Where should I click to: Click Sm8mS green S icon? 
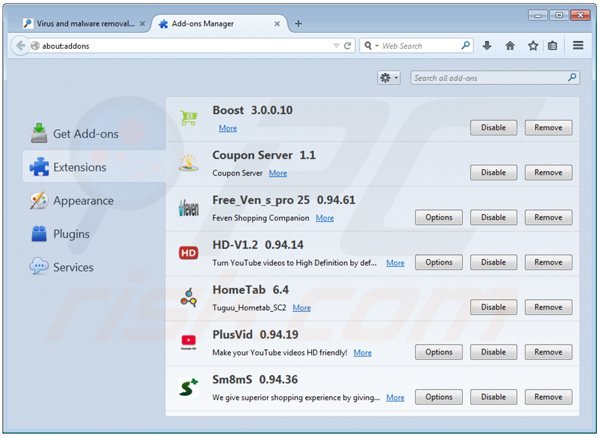point(189,388)
